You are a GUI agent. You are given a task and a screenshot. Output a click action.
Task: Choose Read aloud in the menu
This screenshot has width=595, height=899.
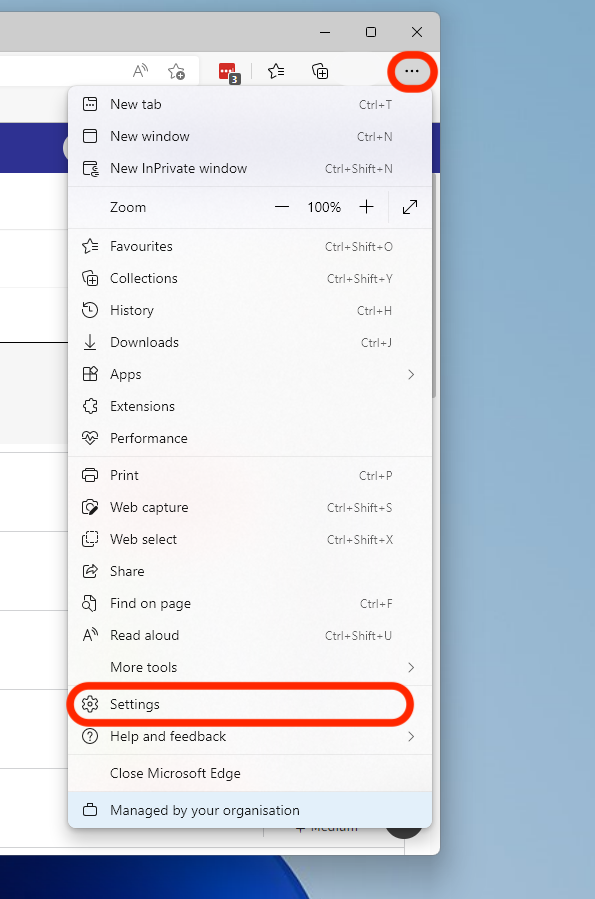pos(250,636)
